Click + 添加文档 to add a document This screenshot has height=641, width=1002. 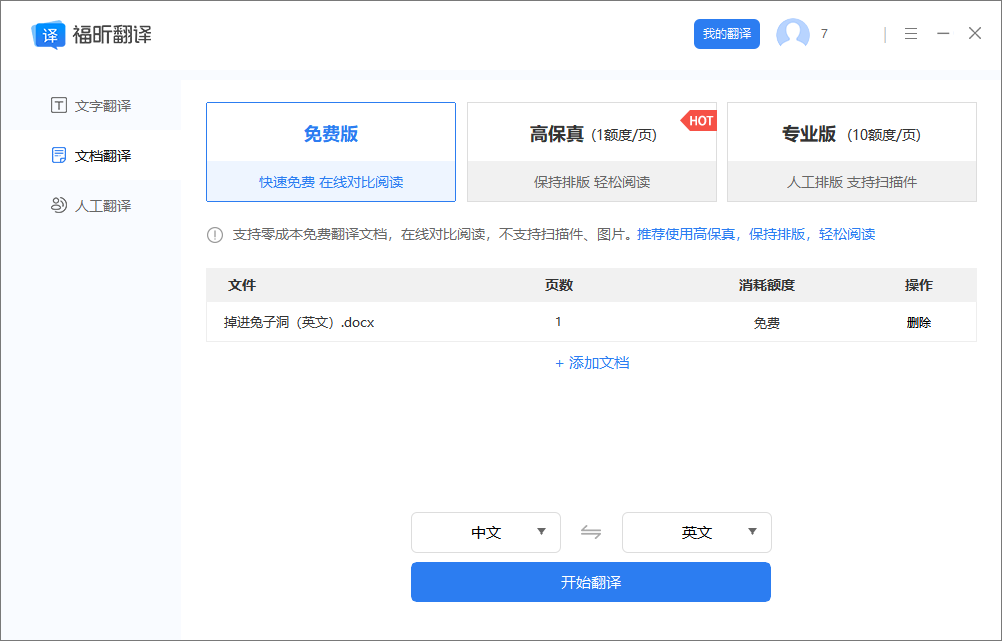point(591,364)
